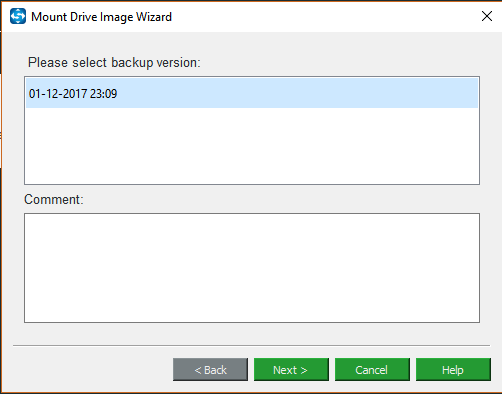This screenshot has height=394, width=502.
Task: Click inside the Comment text box
Action: point(252,268)
